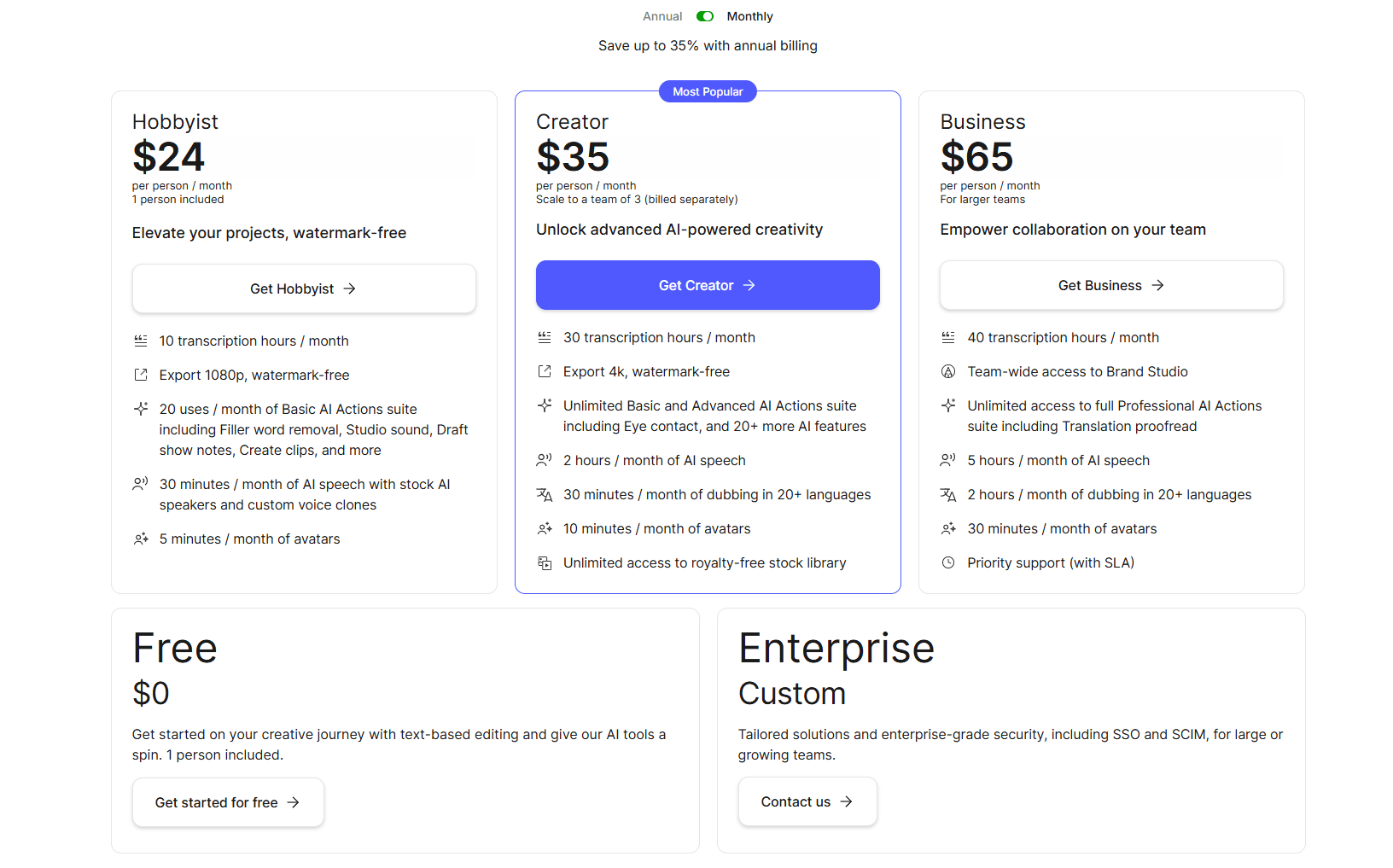
Task: Select the Monthly billing label
Action: pyautogui.click(x=749, y=16)
